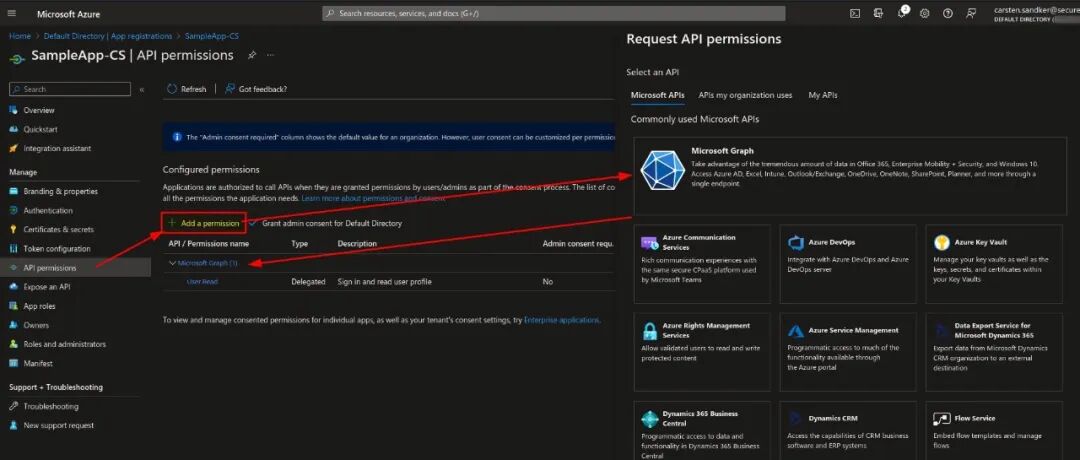
Task: Click Add a permission button
Action: tap(204, 223)
